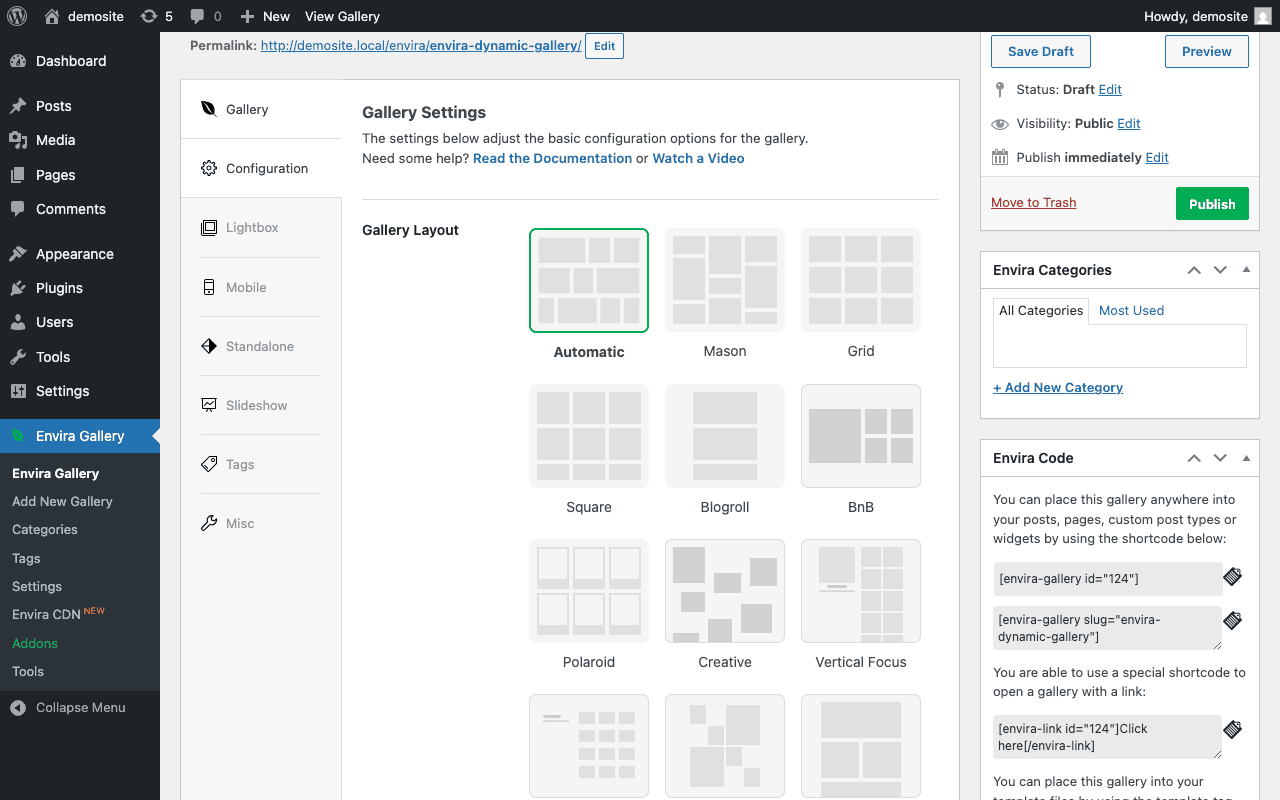The width and height of the screenshot is (1280, 800).
Task: Copy the envira-gallery id shortcode clipboard icon
Action: (x=1233, y=577)
